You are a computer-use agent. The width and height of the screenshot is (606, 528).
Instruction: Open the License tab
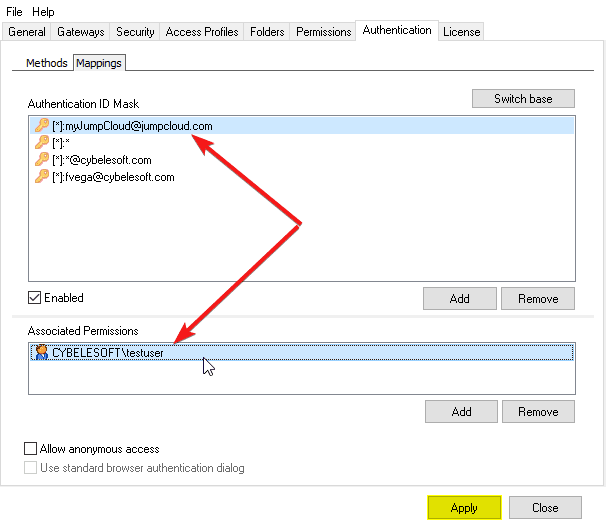click(461, 32)
